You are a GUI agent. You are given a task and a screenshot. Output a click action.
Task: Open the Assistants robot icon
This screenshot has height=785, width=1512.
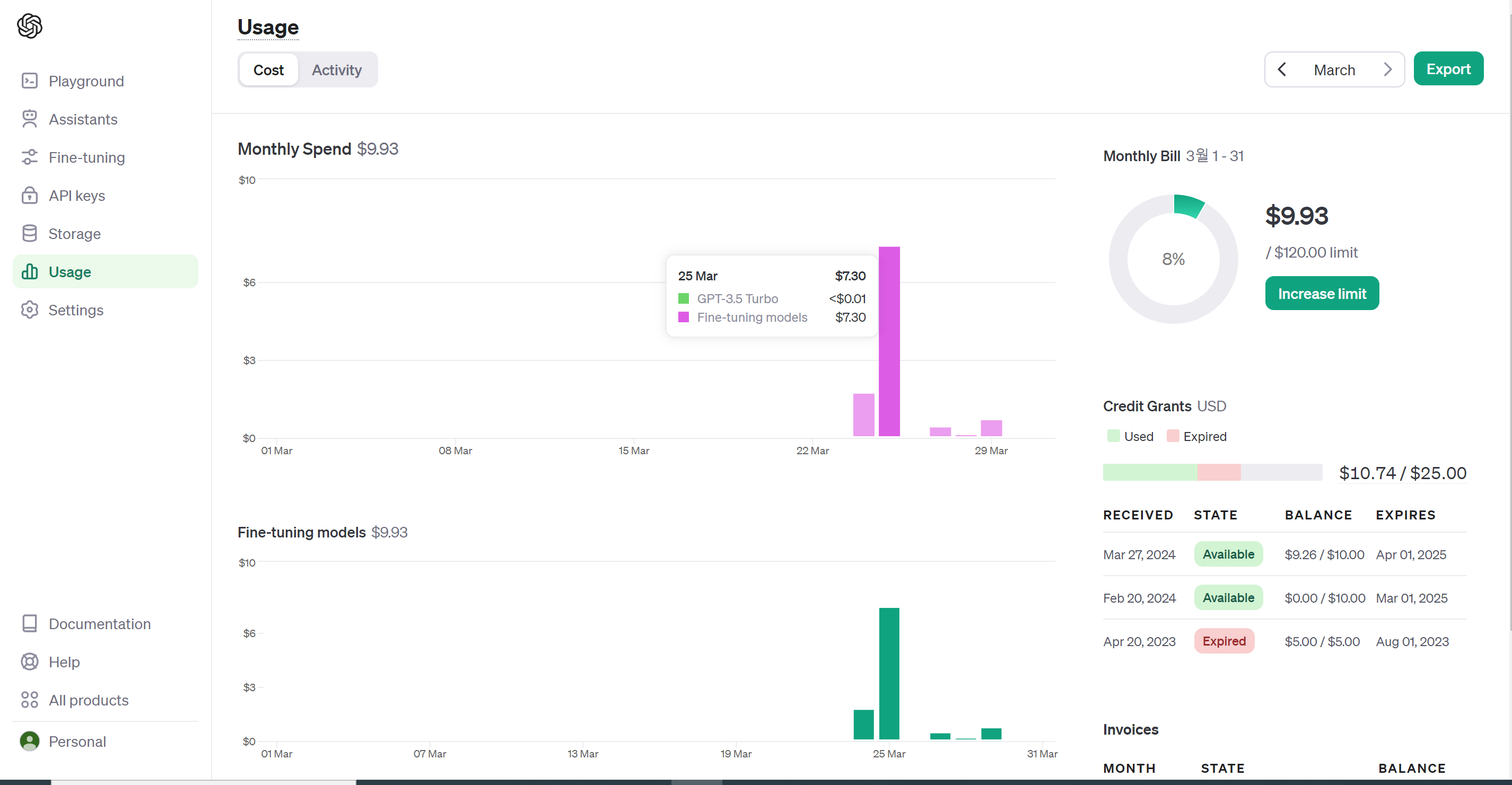coord(29,119)
